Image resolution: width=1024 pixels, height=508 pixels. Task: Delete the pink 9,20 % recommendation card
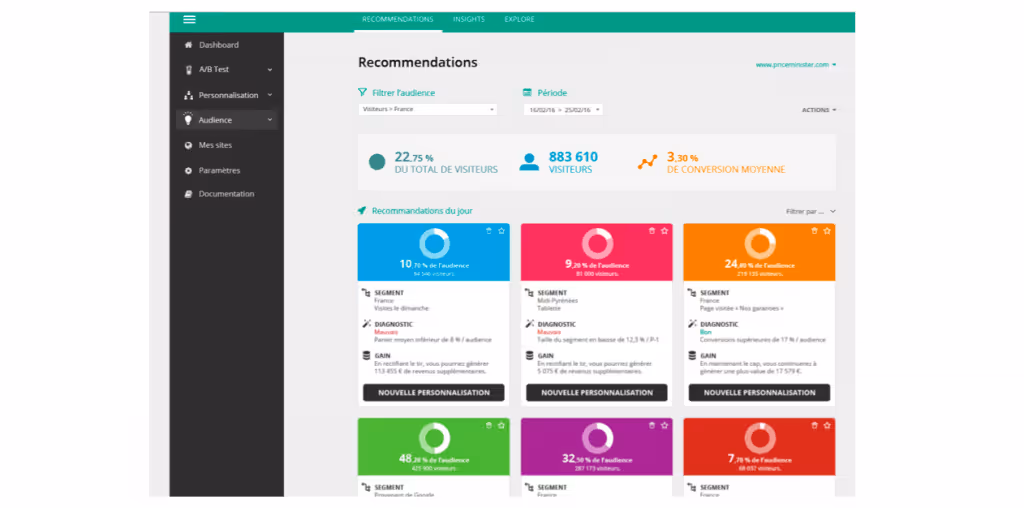651,230
